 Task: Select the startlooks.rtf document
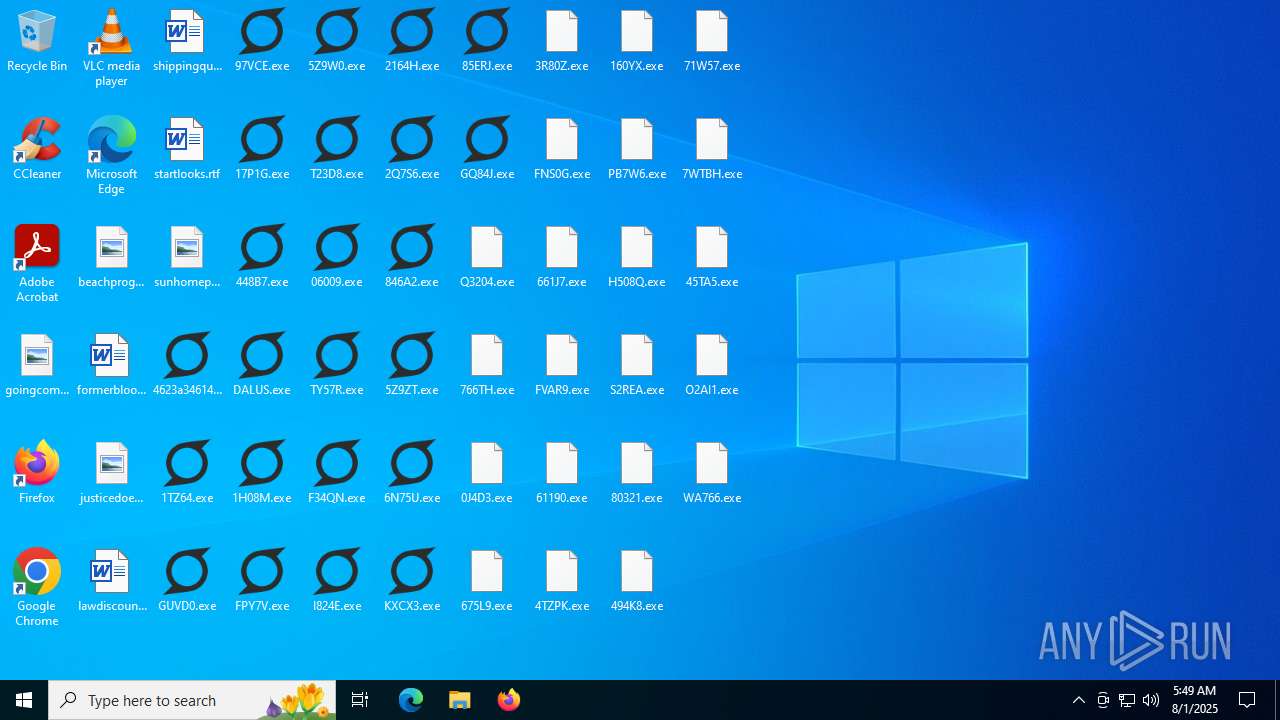[x=187, y=150]
